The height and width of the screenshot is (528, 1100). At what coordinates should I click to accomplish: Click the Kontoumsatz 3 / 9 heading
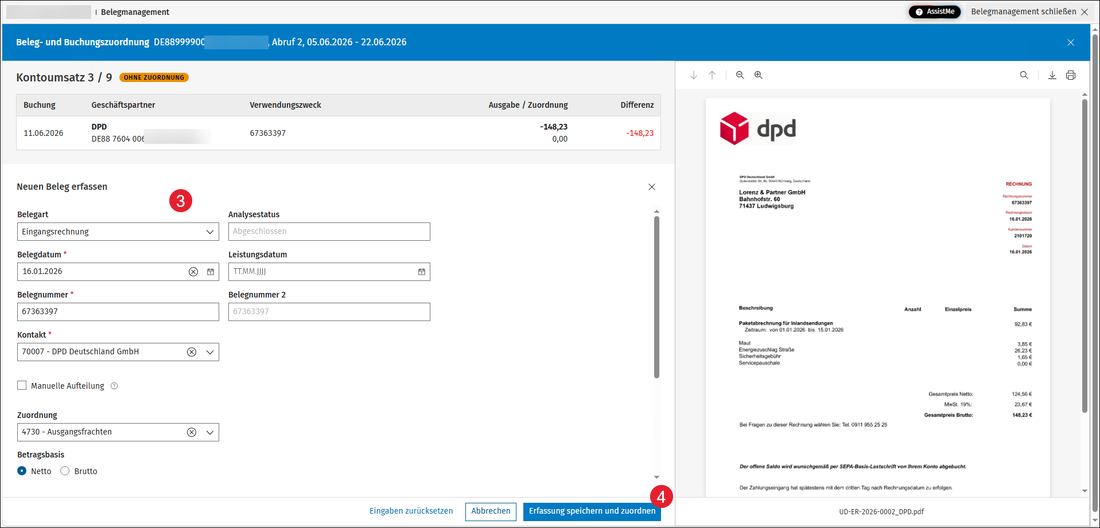64,77
